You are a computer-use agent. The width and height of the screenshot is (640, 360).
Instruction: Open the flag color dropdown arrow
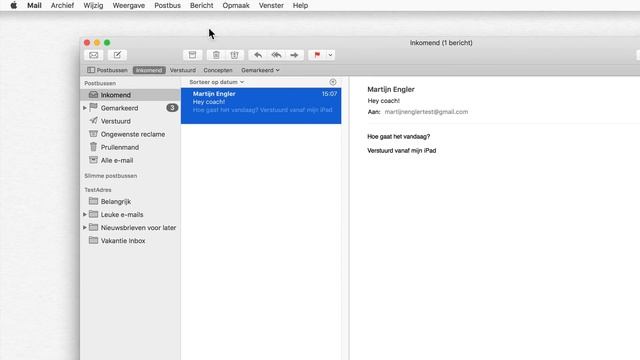coord(330,55)
